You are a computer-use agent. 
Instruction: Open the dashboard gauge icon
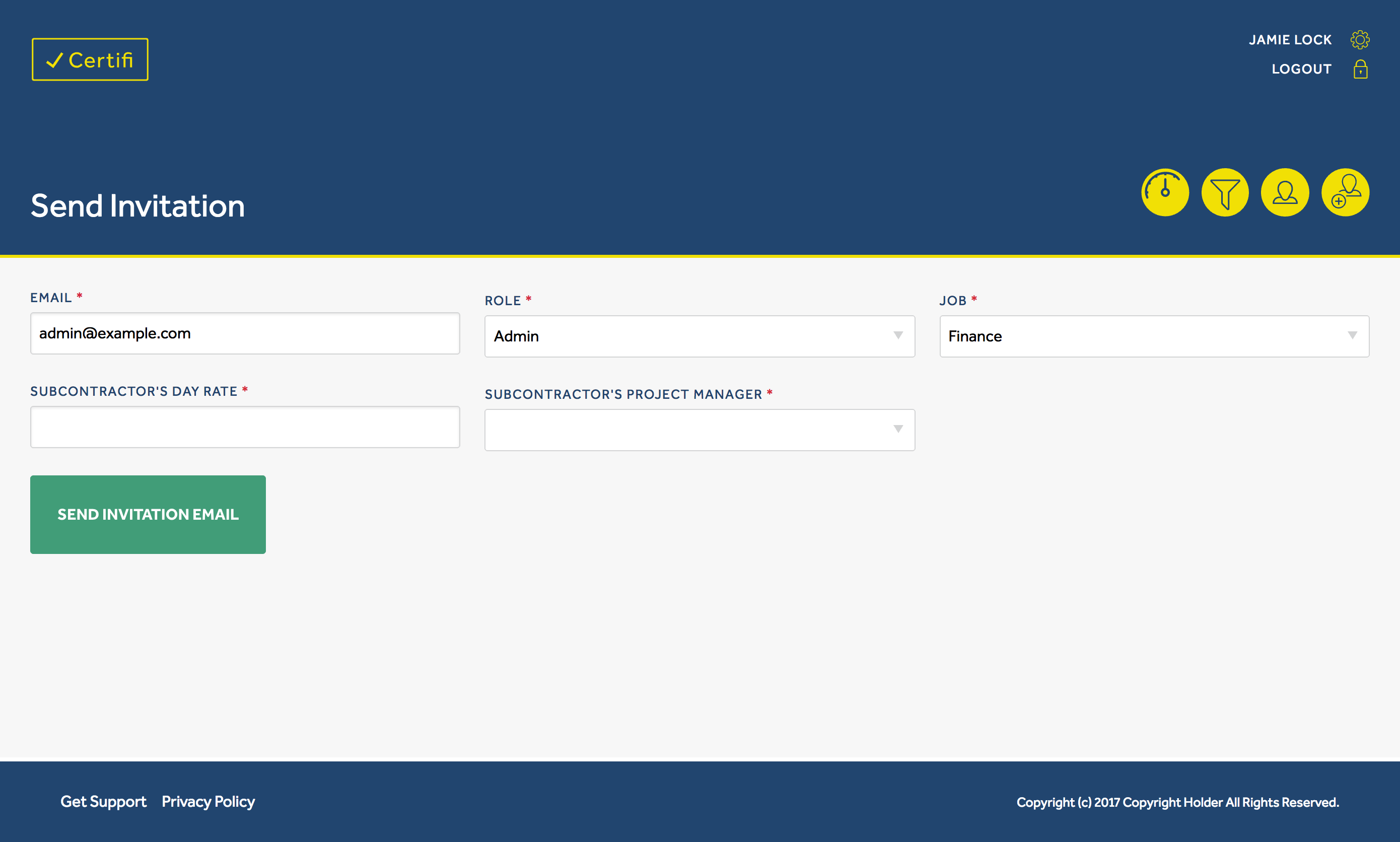[1166, 192]
